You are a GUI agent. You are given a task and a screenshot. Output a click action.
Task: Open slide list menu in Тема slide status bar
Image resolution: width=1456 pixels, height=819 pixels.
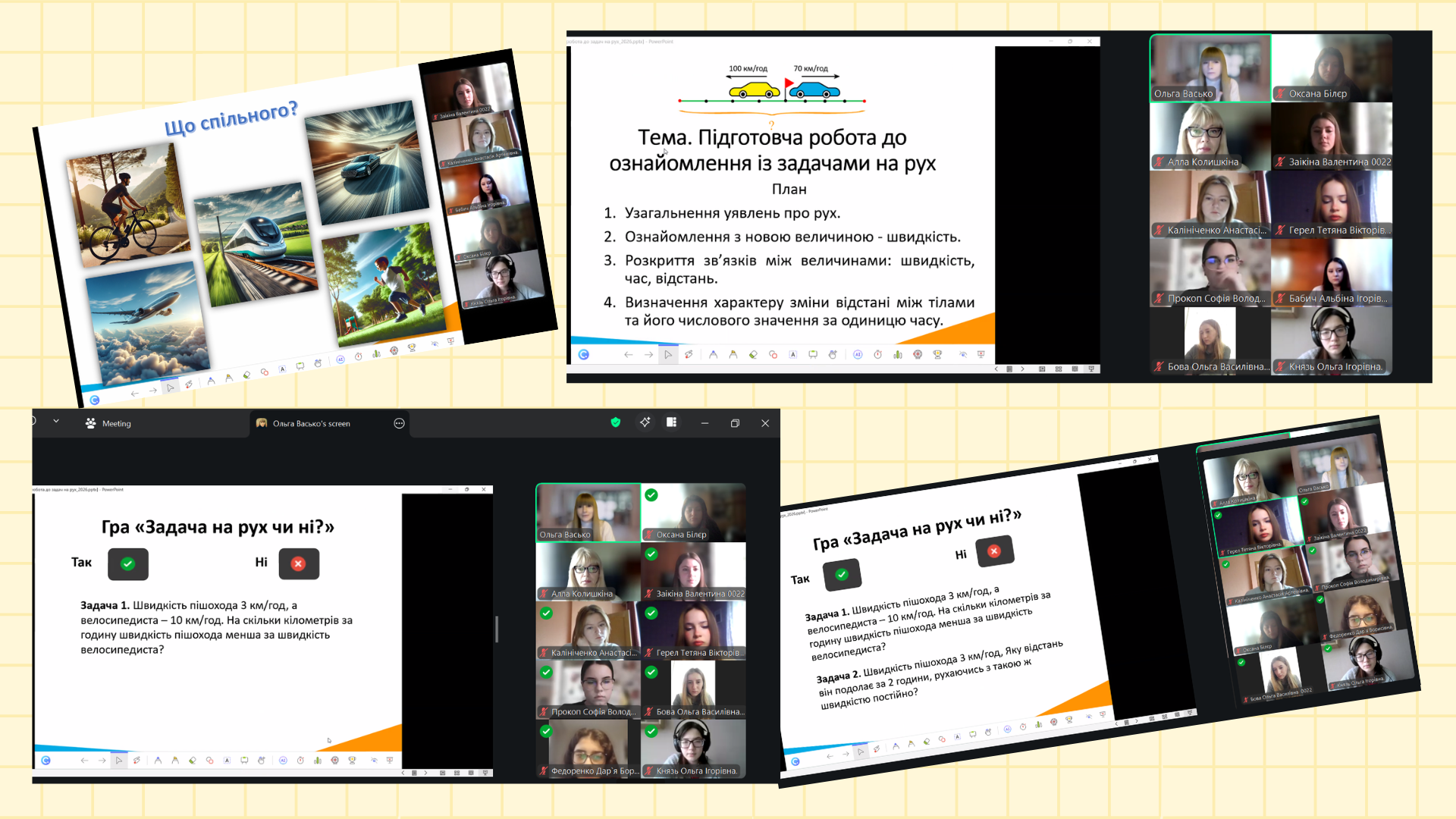point(1009,369)
